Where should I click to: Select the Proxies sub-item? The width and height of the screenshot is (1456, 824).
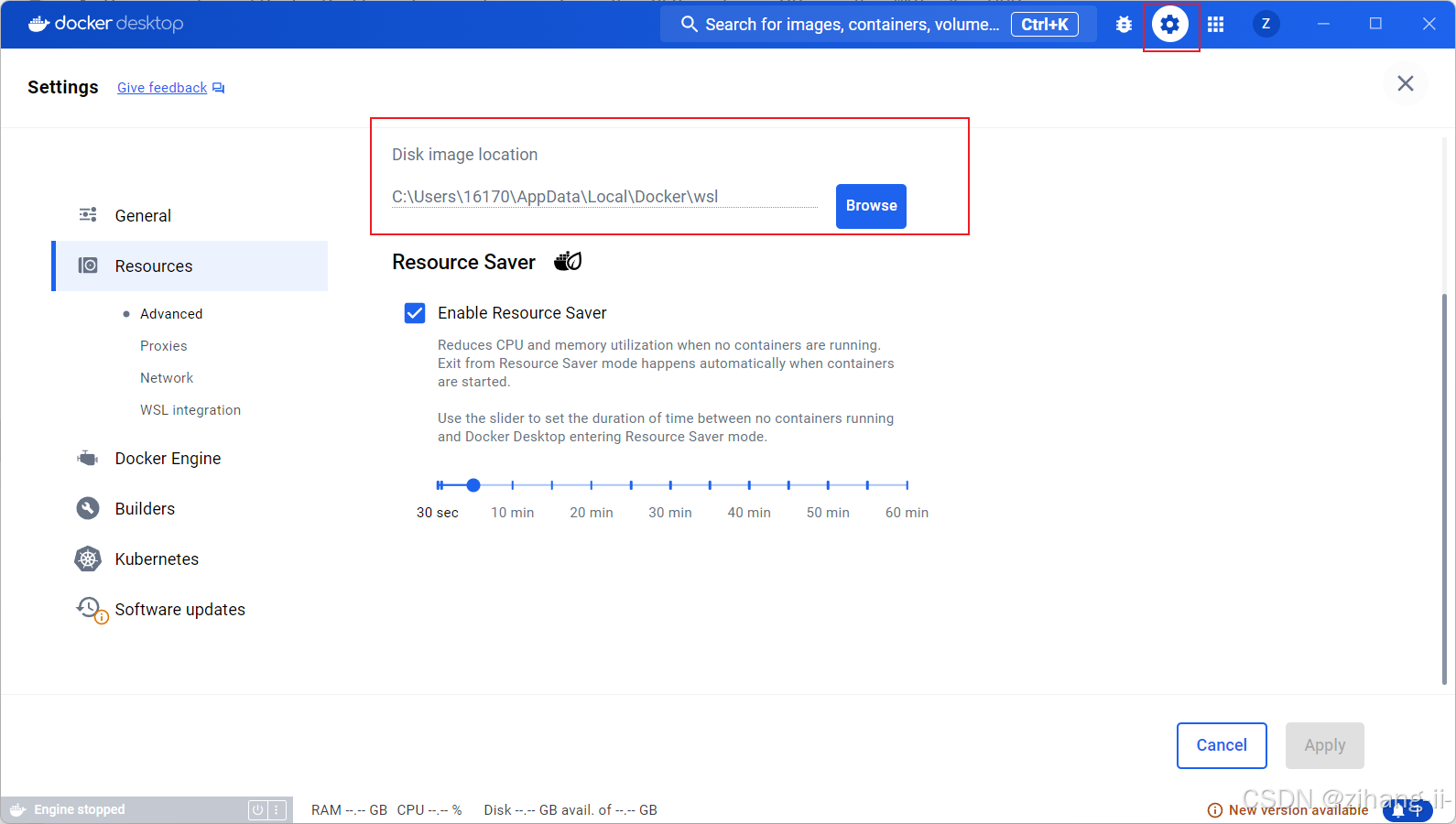coord(163,345)
